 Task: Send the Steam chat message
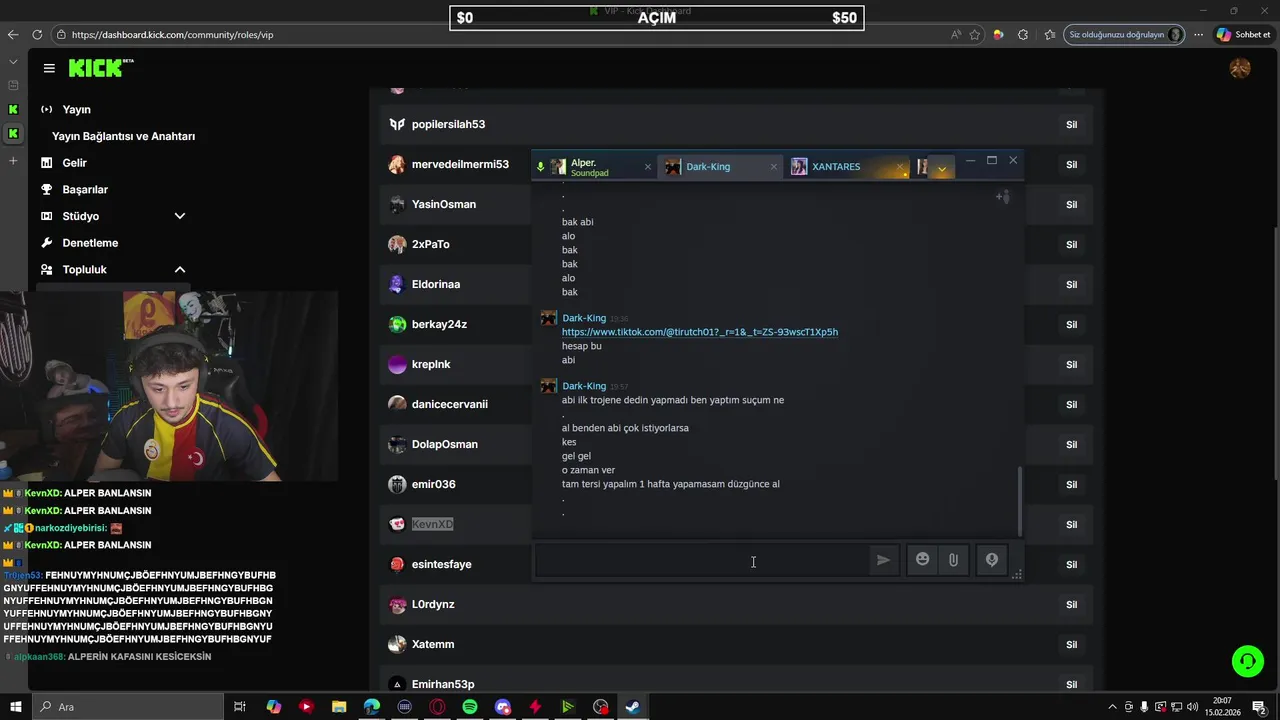883,560
